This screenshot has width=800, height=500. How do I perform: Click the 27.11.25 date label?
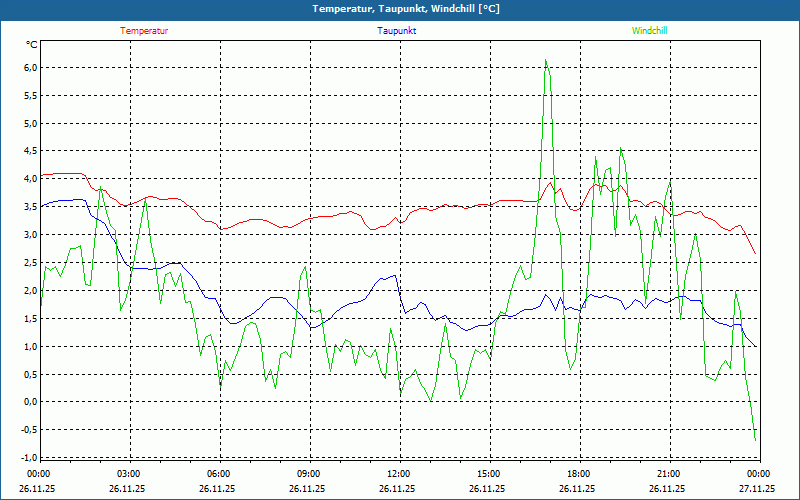(757, 489)
